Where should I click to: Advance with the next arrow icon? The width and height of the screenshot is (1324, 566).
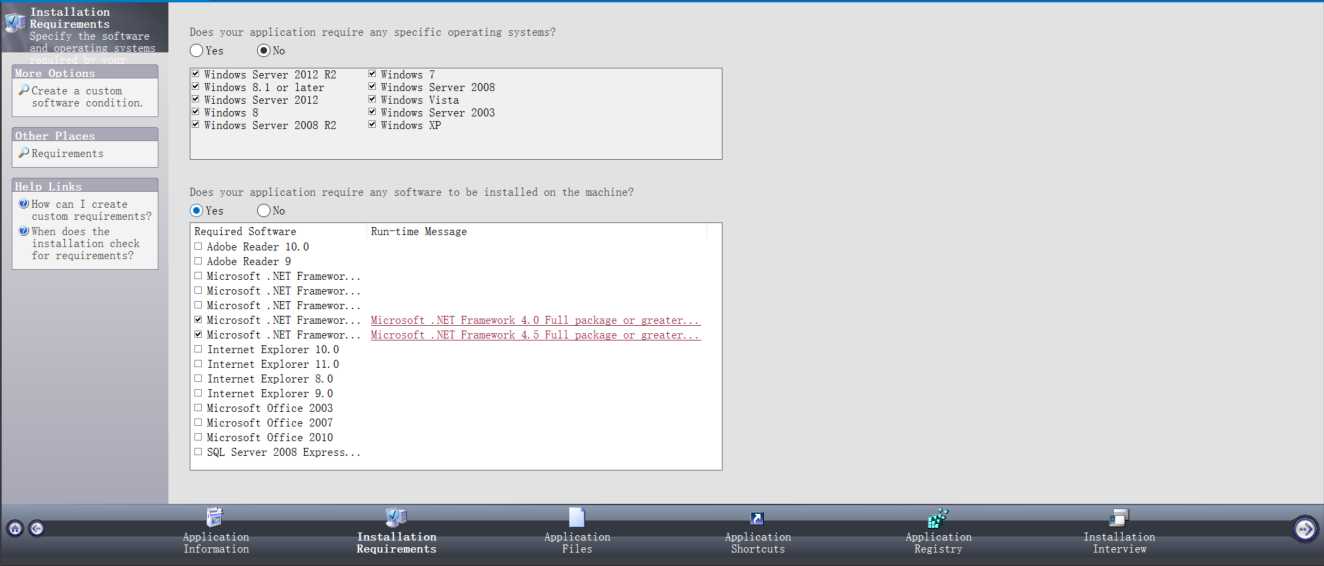[x=1304, y=529]
